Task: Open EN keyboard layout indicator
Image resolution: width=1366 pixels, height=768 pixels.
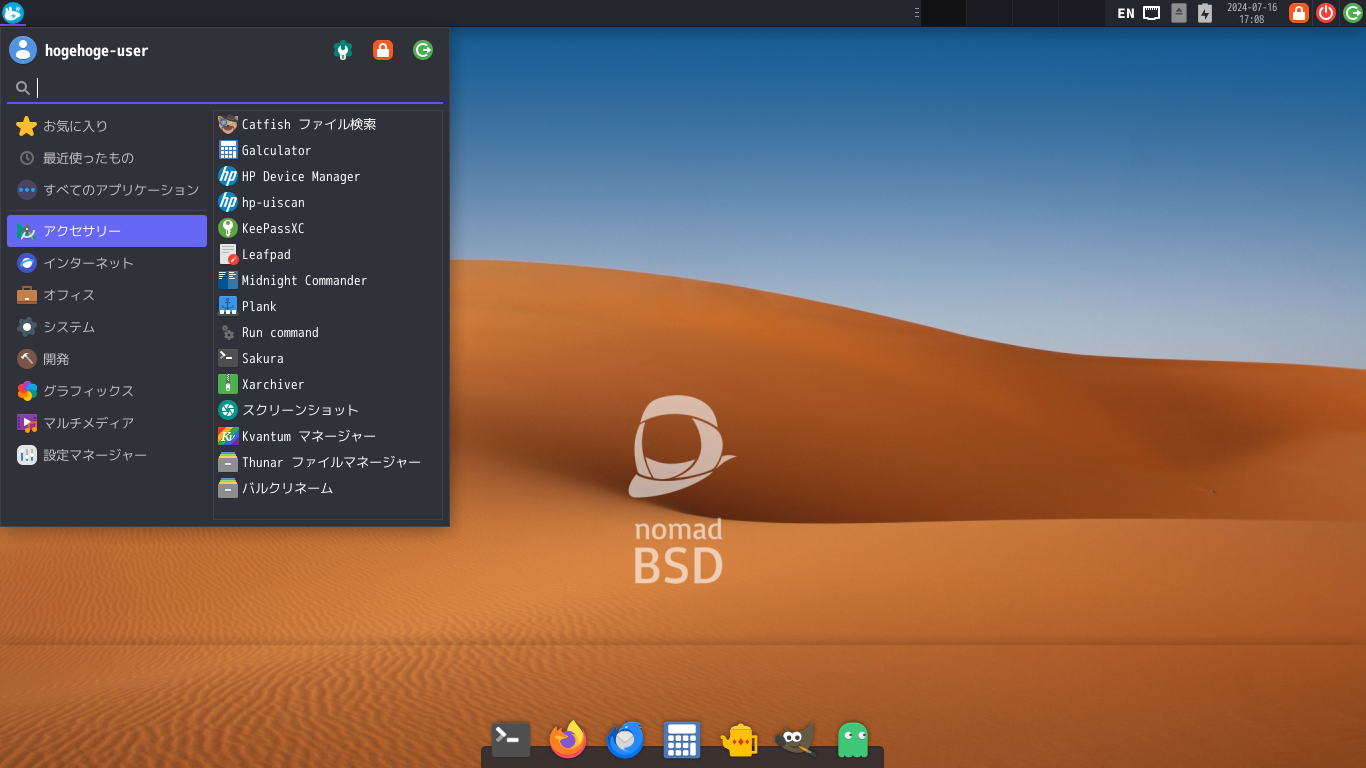Action: click(x=1126, y=13)
